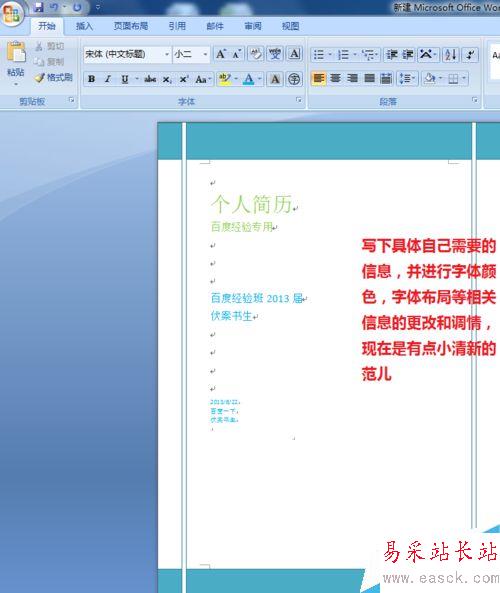Align text left

(x=318, y=78)
